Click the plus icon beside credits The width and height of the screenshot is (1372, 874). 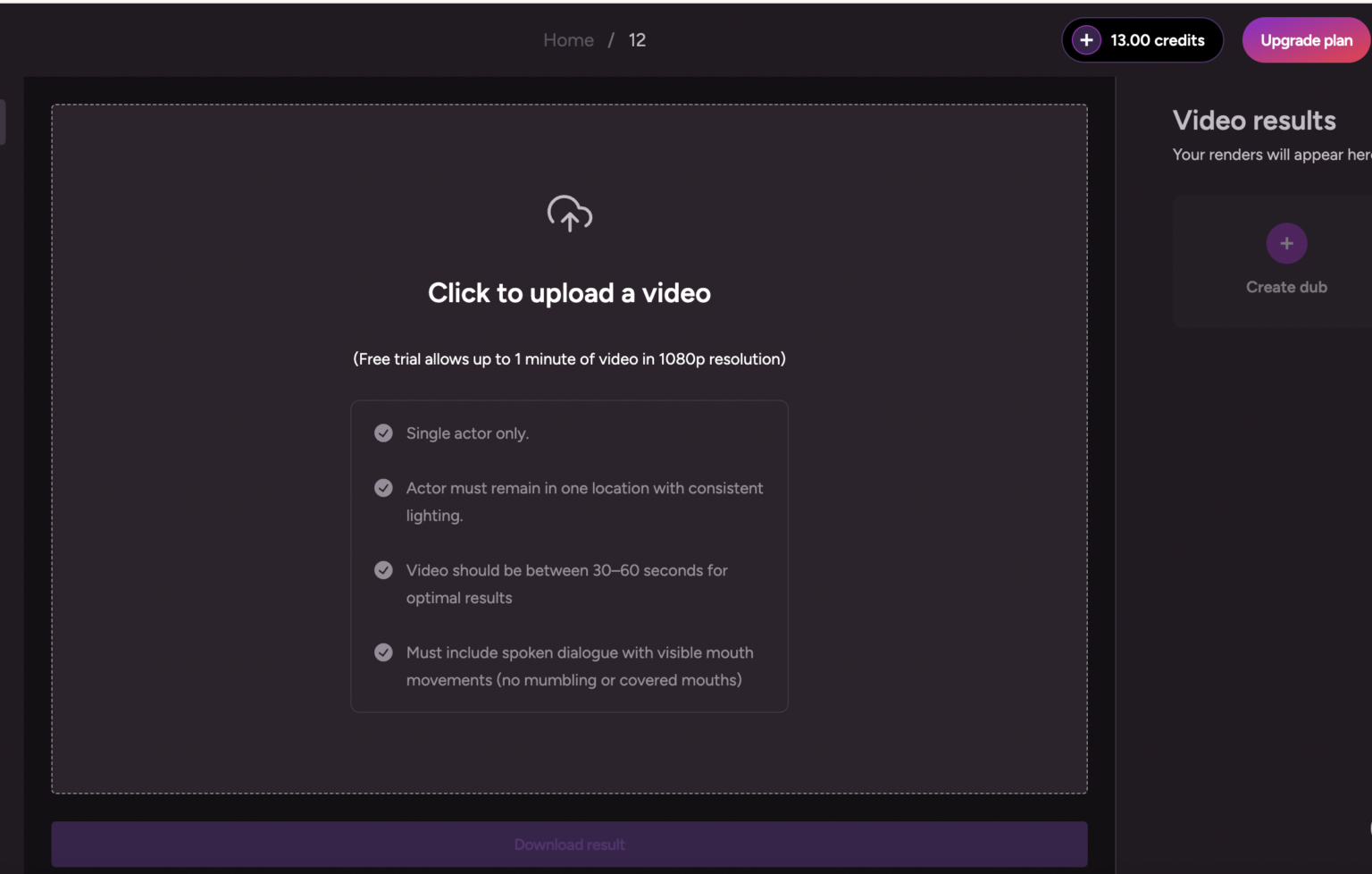tap(1086, 40)
